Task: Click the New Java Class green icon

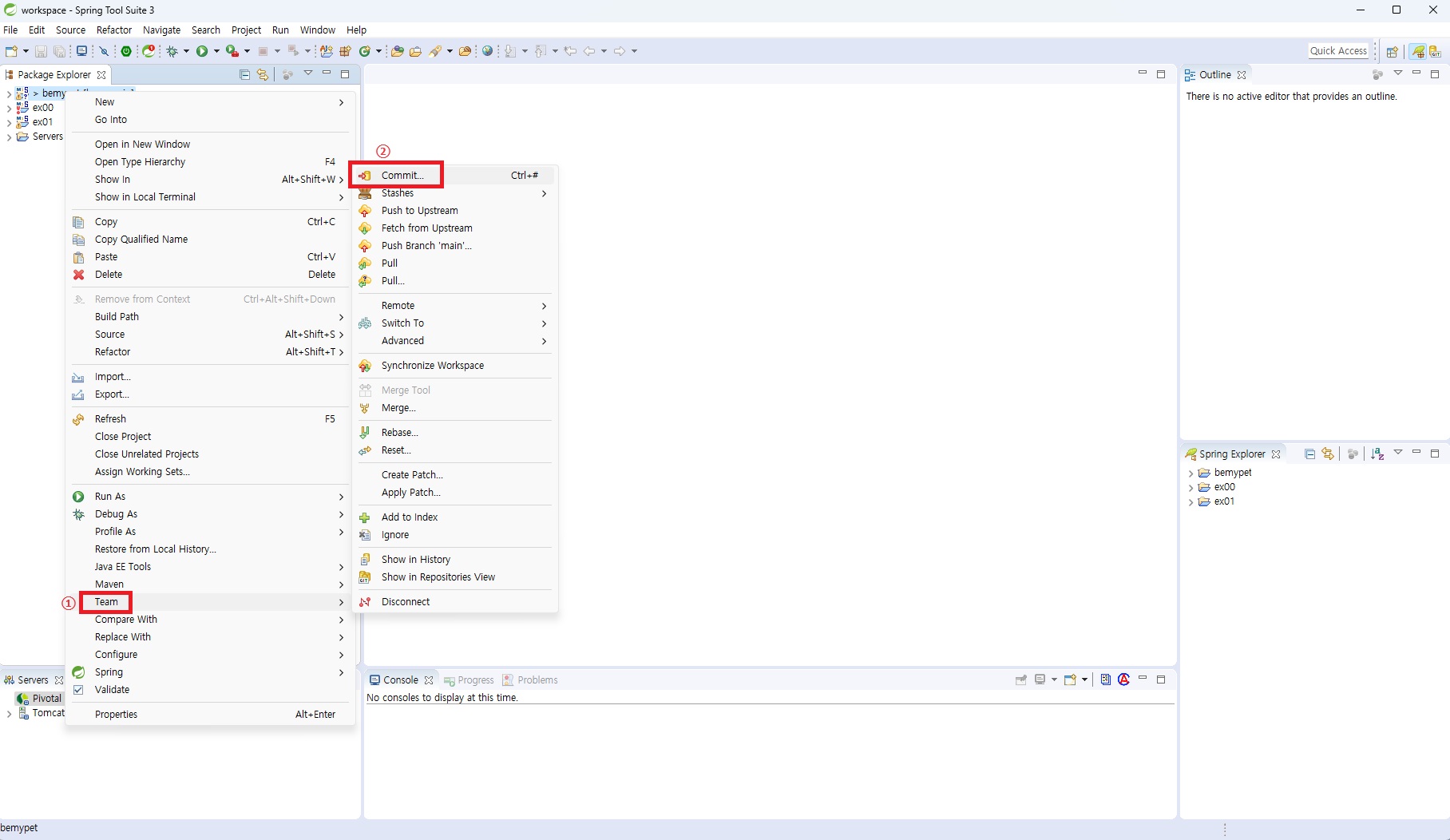Action: (x=364, y=51)
